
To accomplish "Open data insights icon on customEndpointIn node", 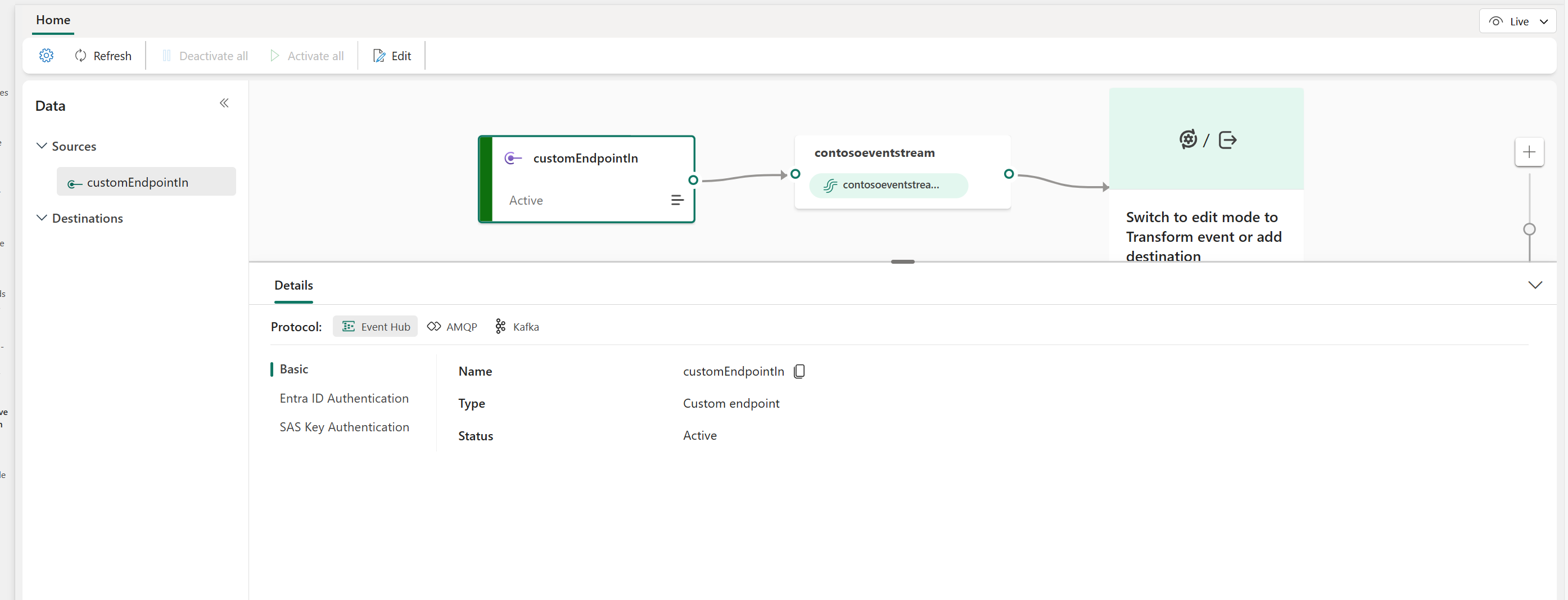I will coord(677,200).
